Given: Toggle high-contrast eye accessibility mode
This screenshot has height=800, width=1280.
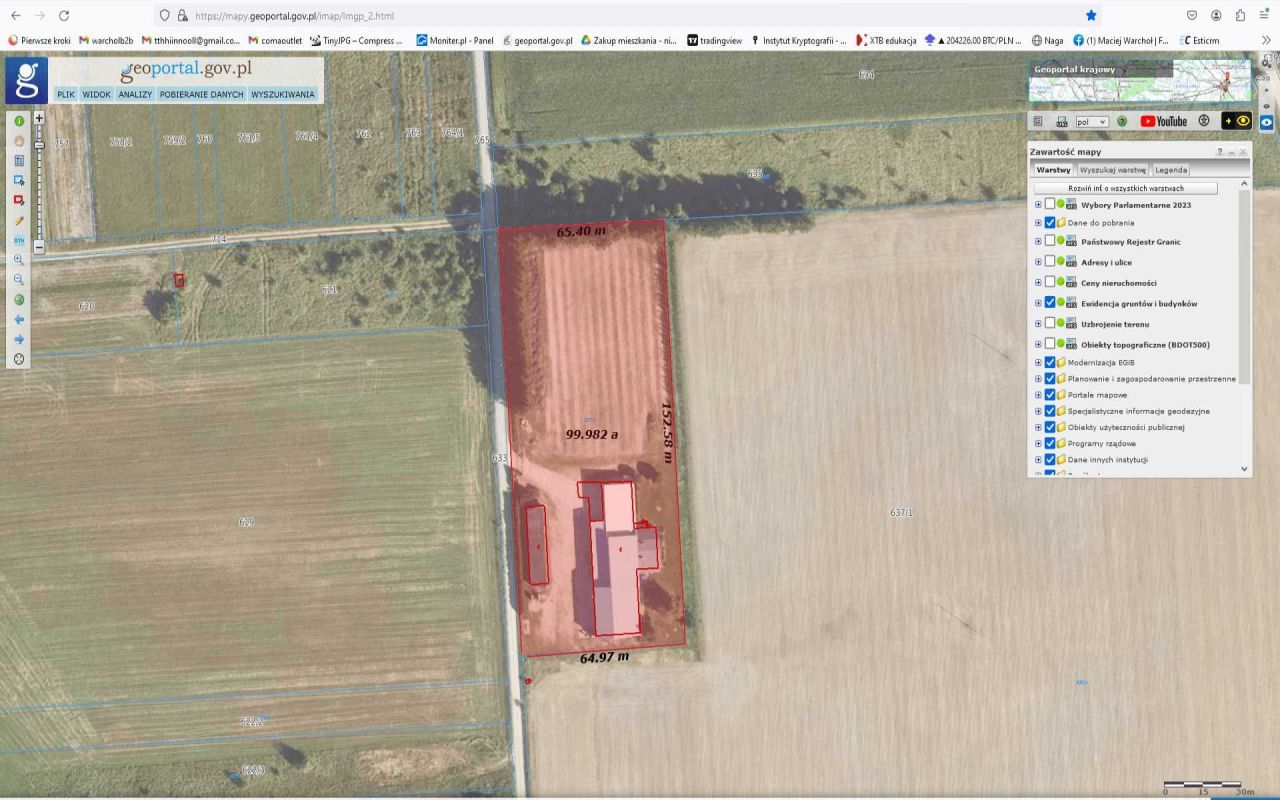Looking at the screenshot, I should click(x=1243, y=121).
